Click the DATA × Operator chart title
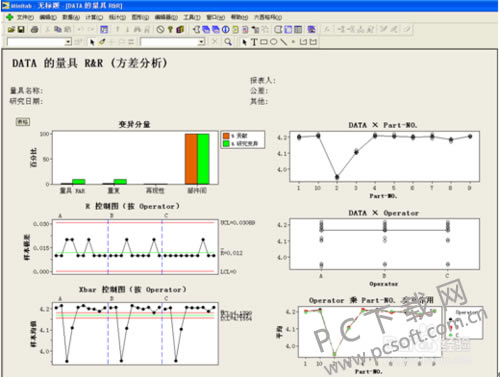500x377 pixels. (x=383, y=213)
